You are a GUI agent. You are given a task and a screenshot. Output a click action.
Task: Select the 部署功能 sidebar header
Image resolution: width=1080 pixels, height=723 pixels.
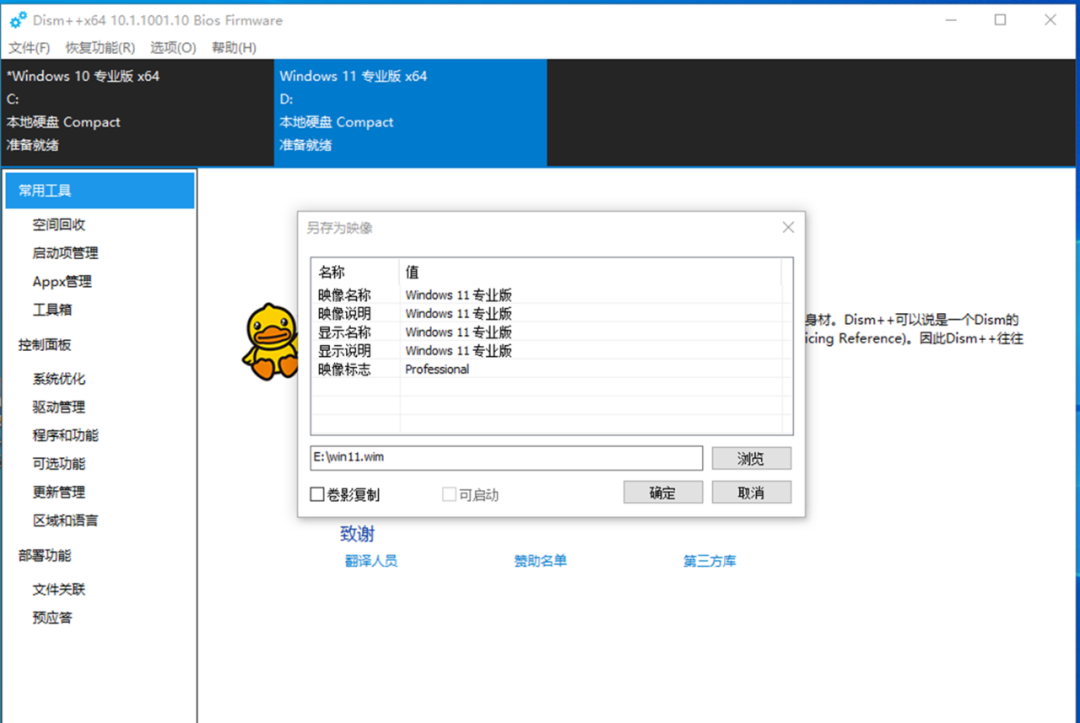[45, 555]
